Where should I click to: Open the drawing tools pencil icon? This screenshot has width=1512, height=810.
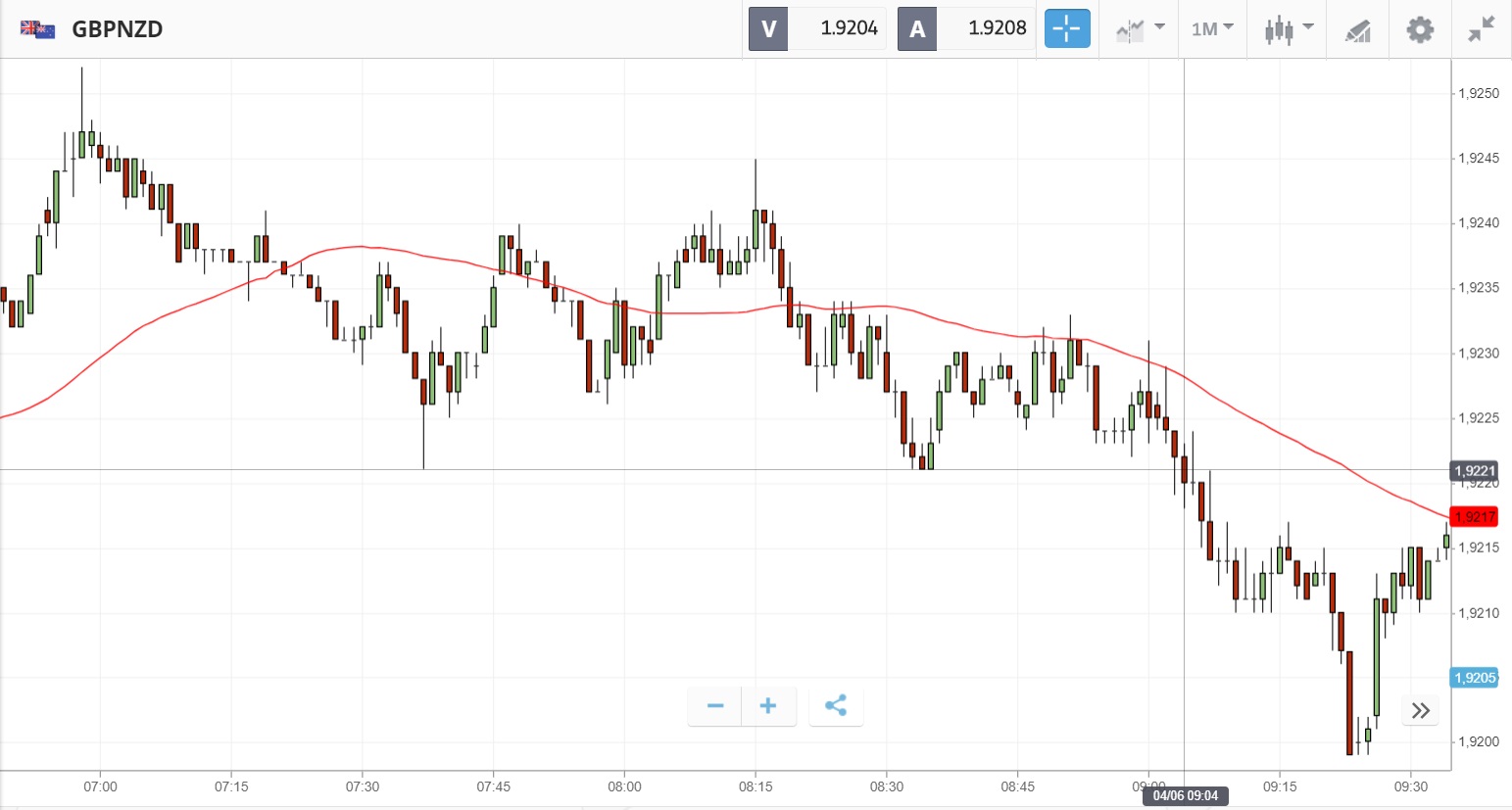click(1357, 30)
